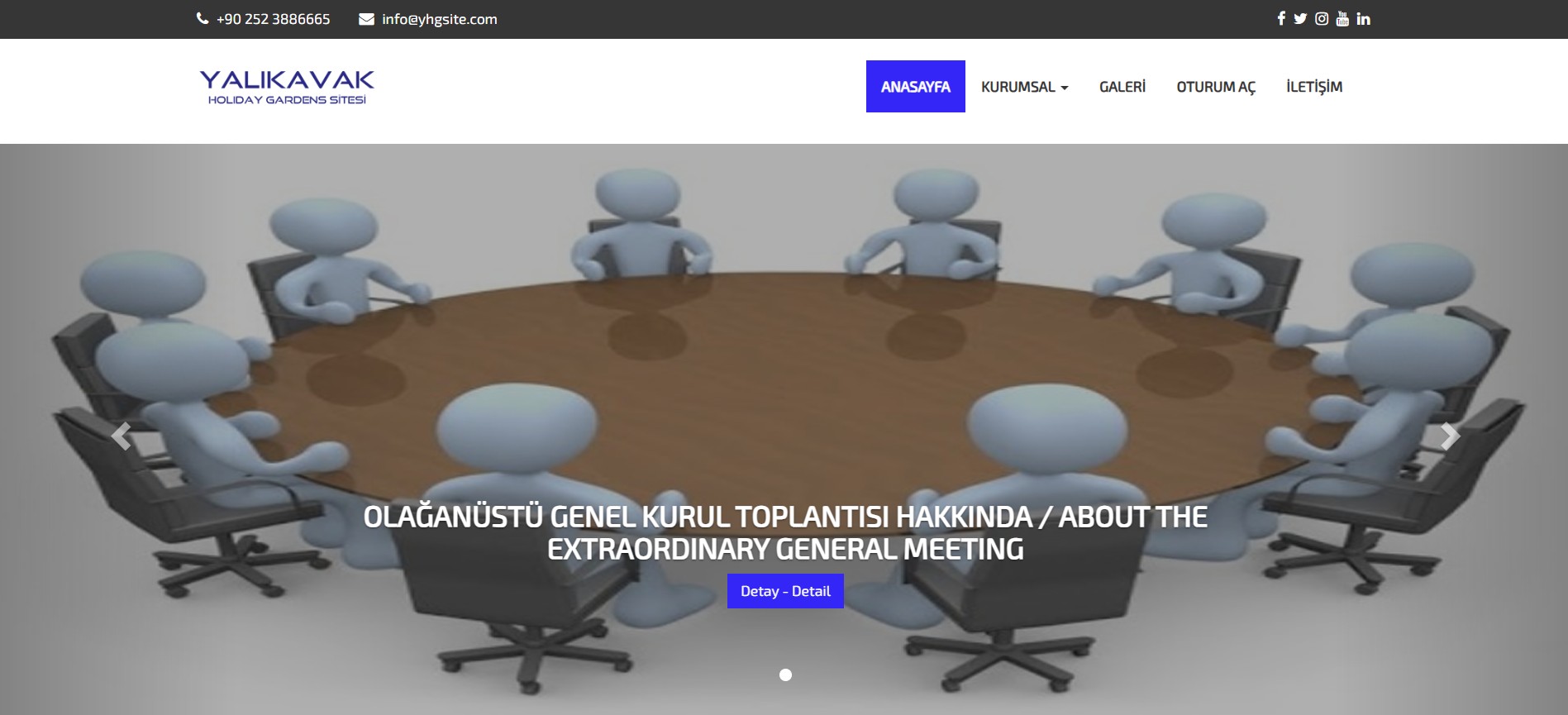1568x715 pixels.
Task: Open the Twitter social icon
Action: click(1300, 18)
